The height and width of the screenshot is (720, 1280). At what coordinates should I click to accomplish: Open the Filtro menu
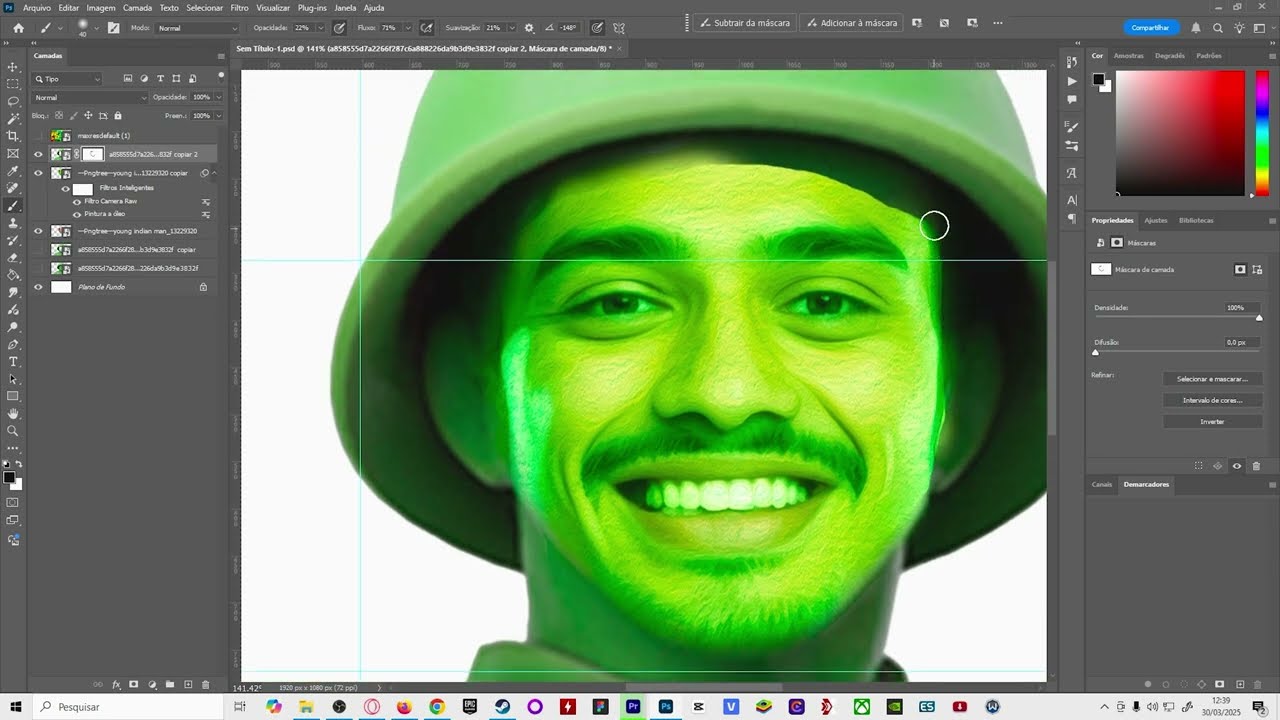240,7
